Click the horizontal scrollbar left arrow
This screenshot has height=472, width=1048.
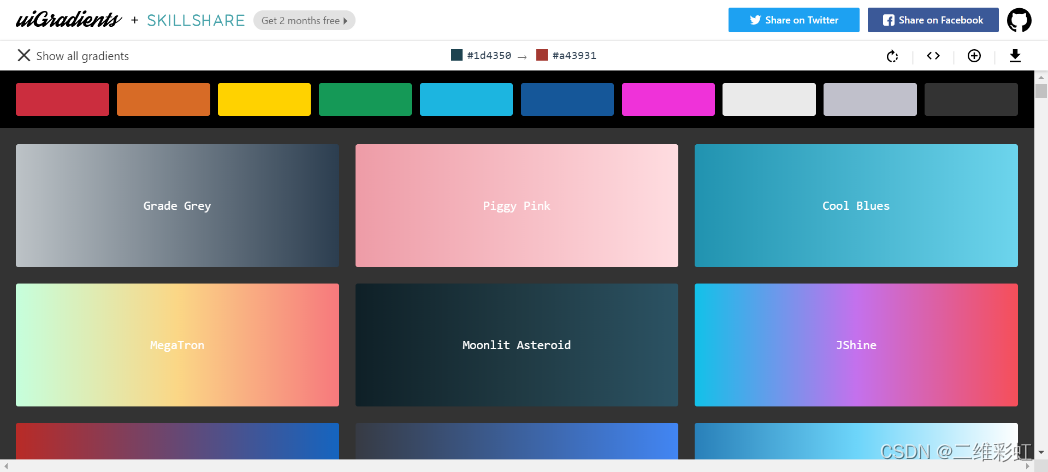point(5,465)
